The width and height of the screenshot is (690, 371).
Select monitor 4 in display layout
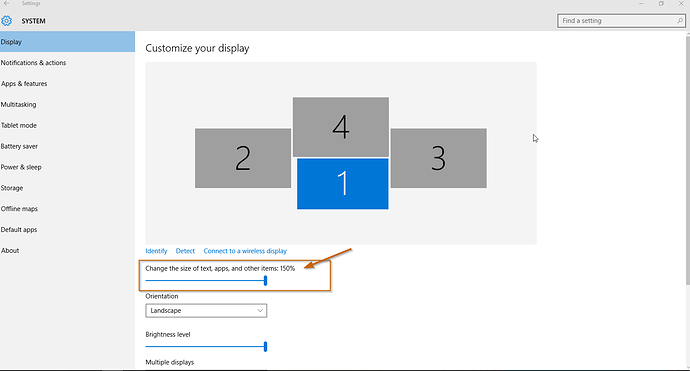341,127
